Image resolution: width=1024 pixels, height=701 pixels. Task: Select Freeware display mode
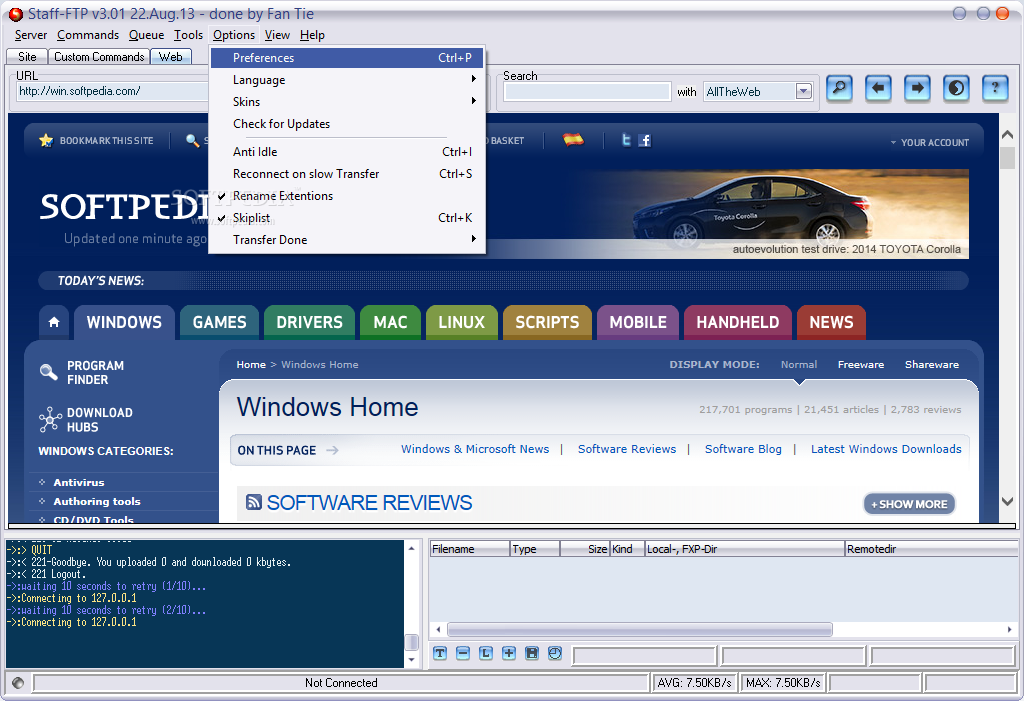coord(861,365)
